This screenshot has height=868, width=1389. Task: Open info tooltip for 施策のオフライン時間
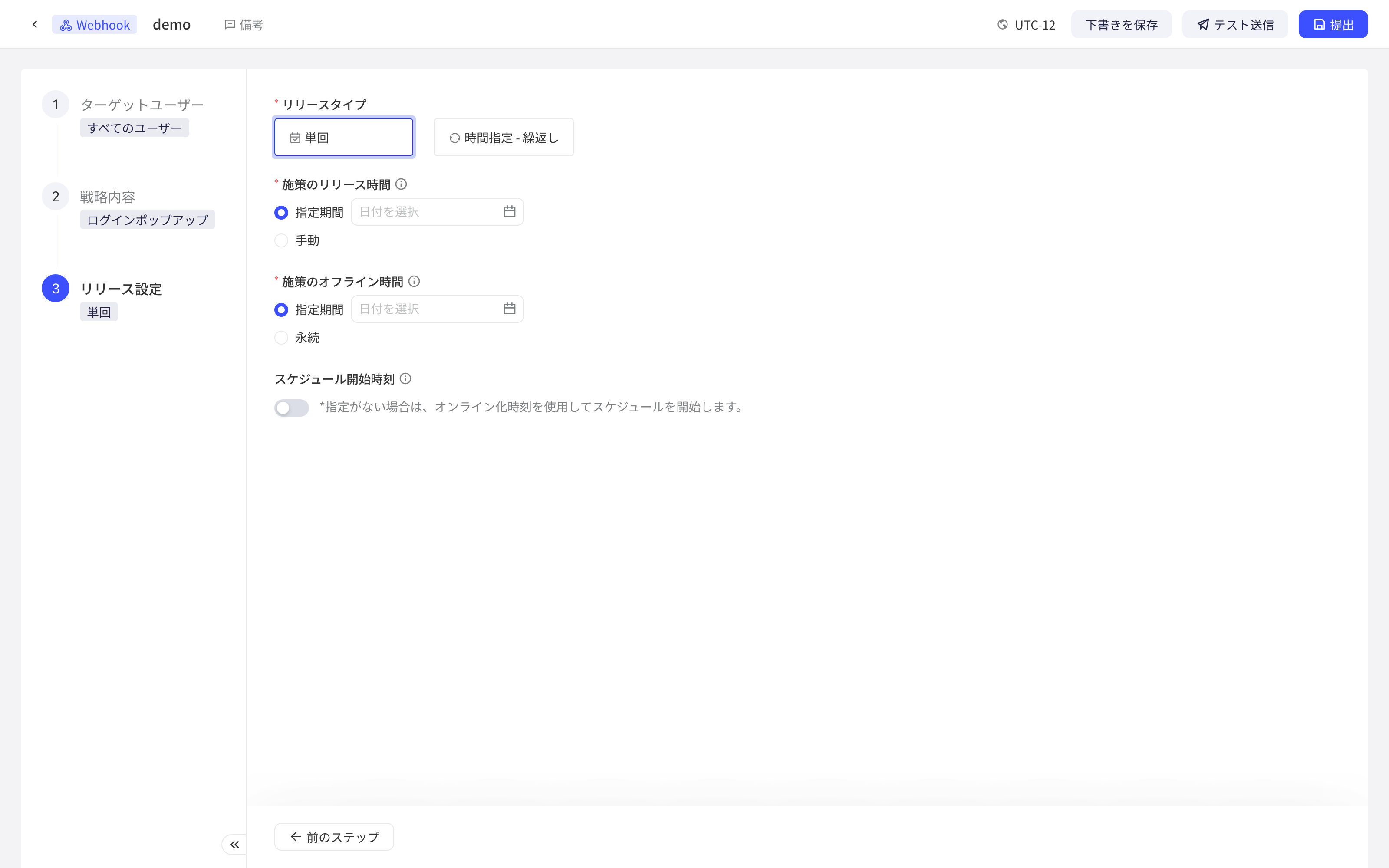414,281
